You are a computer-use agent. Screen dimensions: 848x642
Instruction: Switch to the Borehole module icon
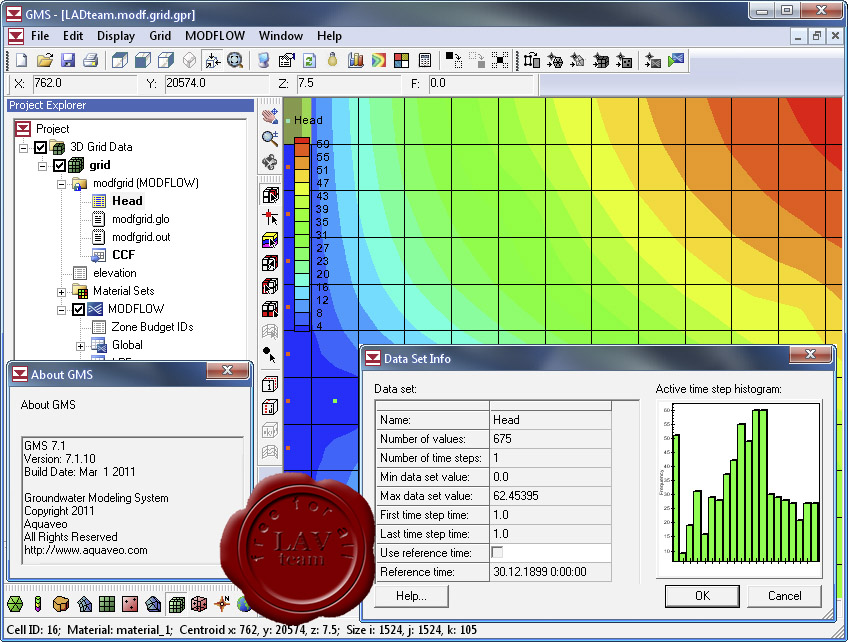coord(38,604)
